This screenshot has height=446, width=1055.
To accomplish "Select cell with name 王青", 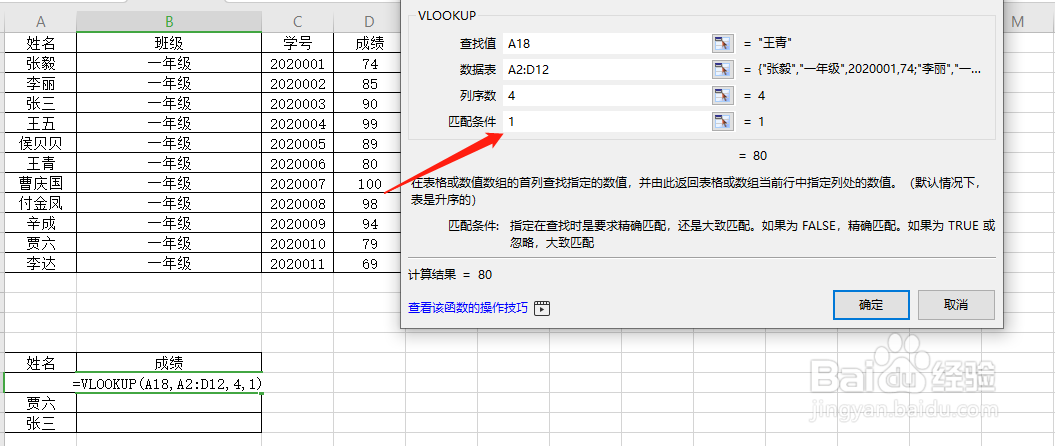I will [40, 163].
